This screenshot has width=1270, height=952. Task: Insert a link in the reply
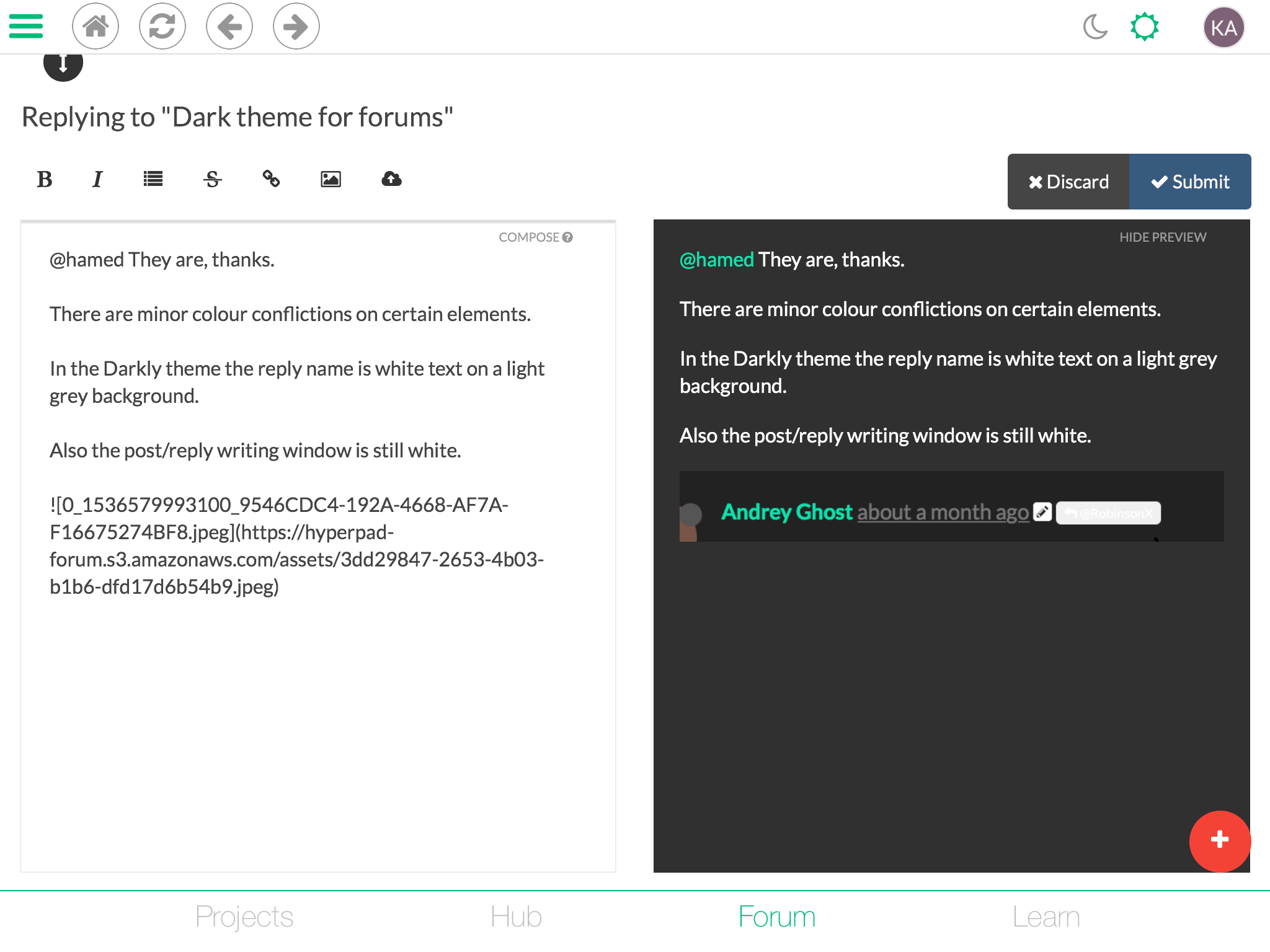[271, 180]
